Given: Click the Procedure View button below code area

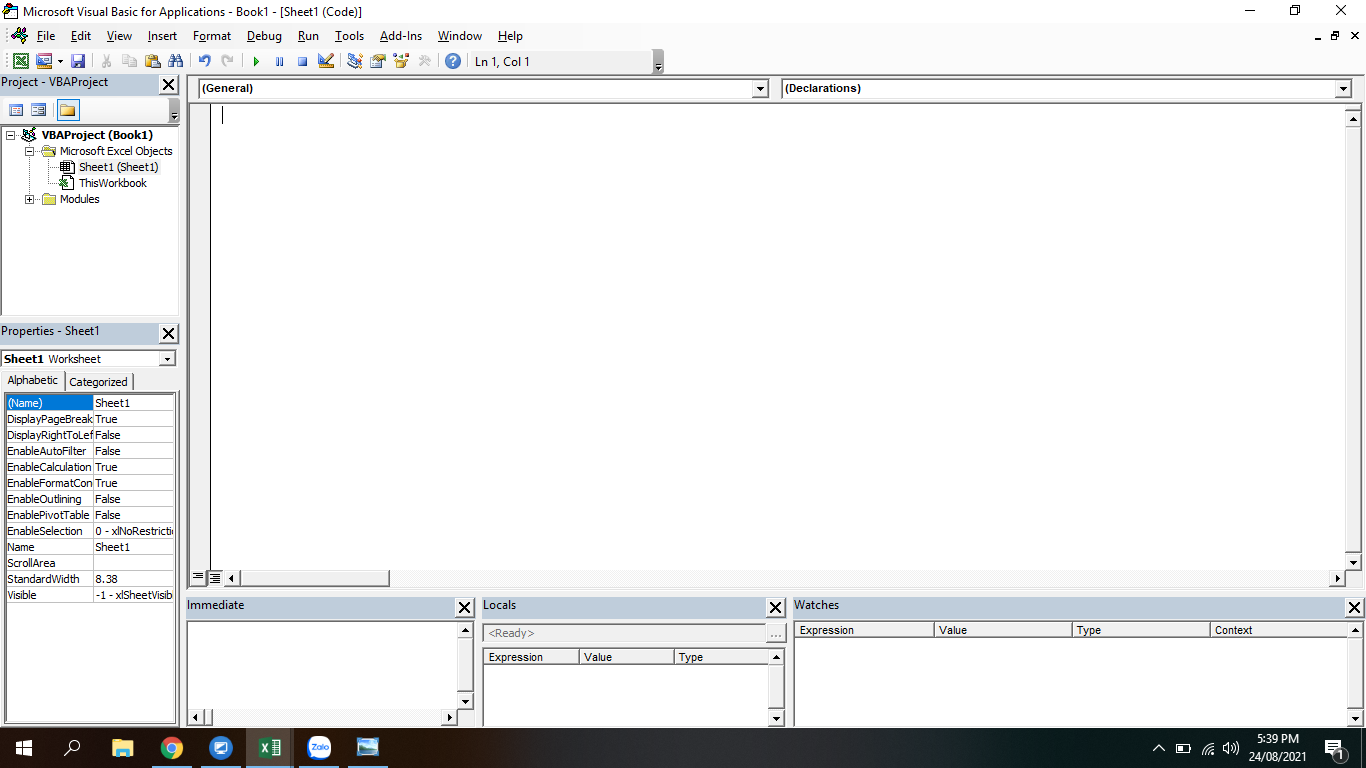Looking at the screenshot, I should 198,578.
